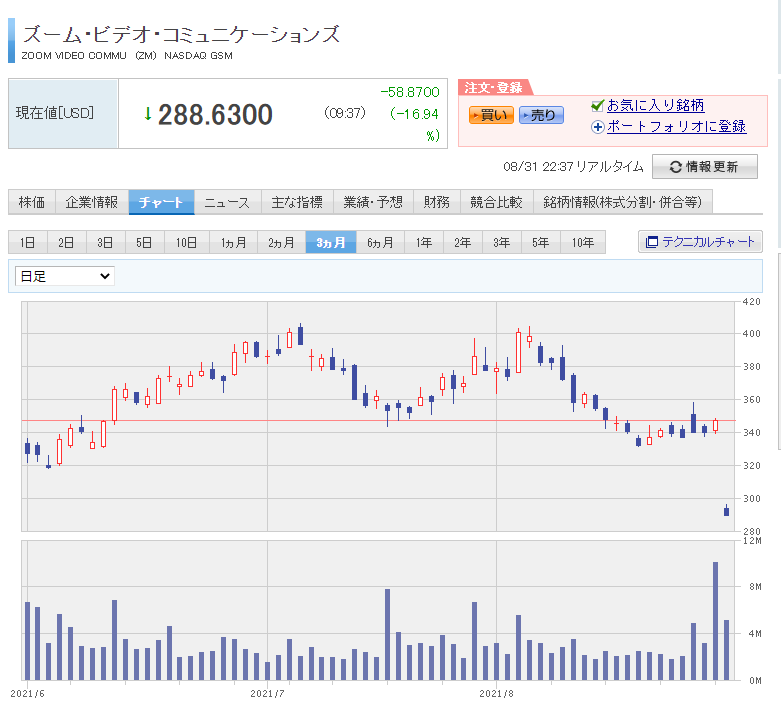The image size is (781, 704).
Task: Open the 競合比較 tab
Action: 497,202
